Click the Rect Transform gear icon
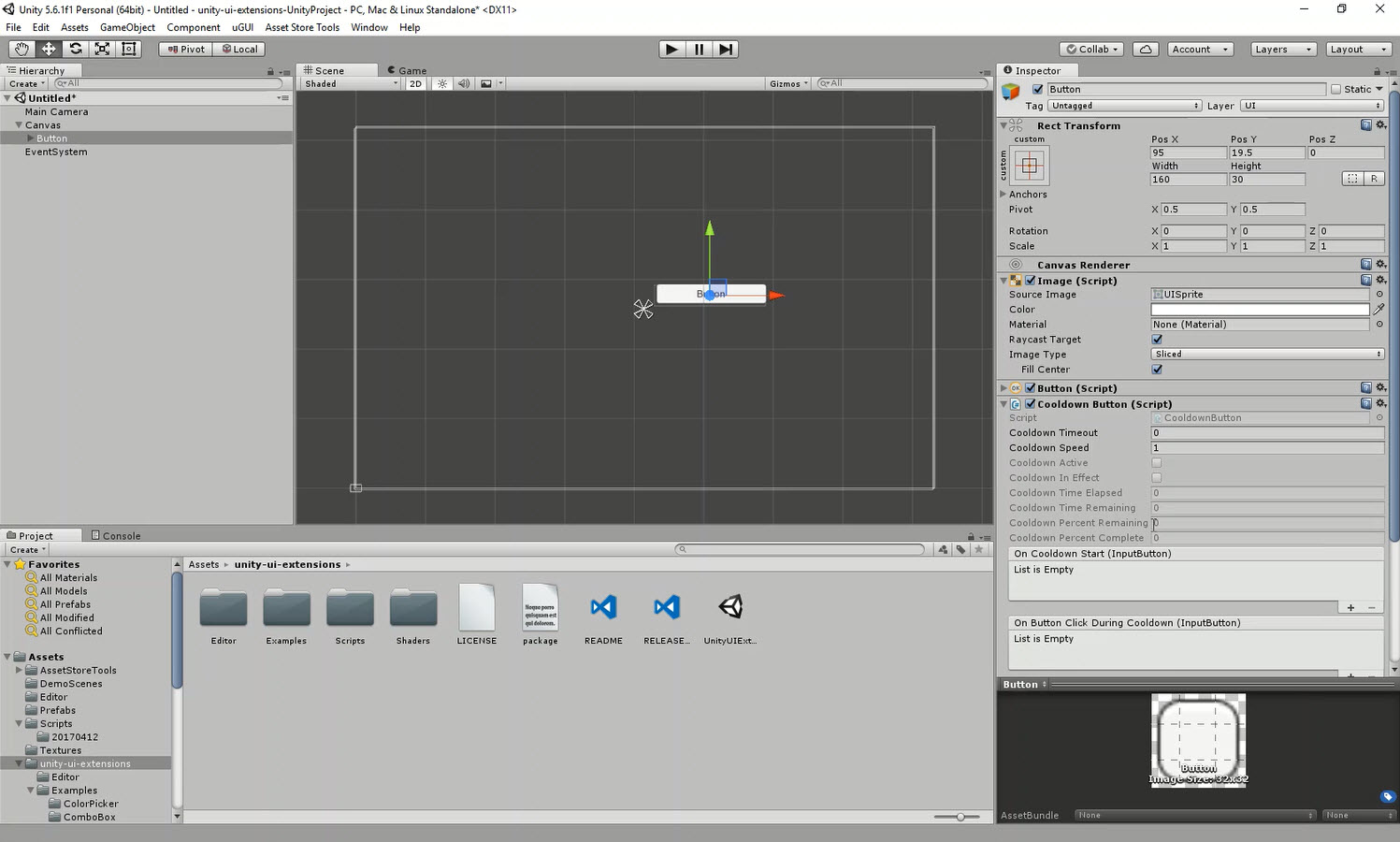Screen dimensions: 1400x842 point(1380,125)
